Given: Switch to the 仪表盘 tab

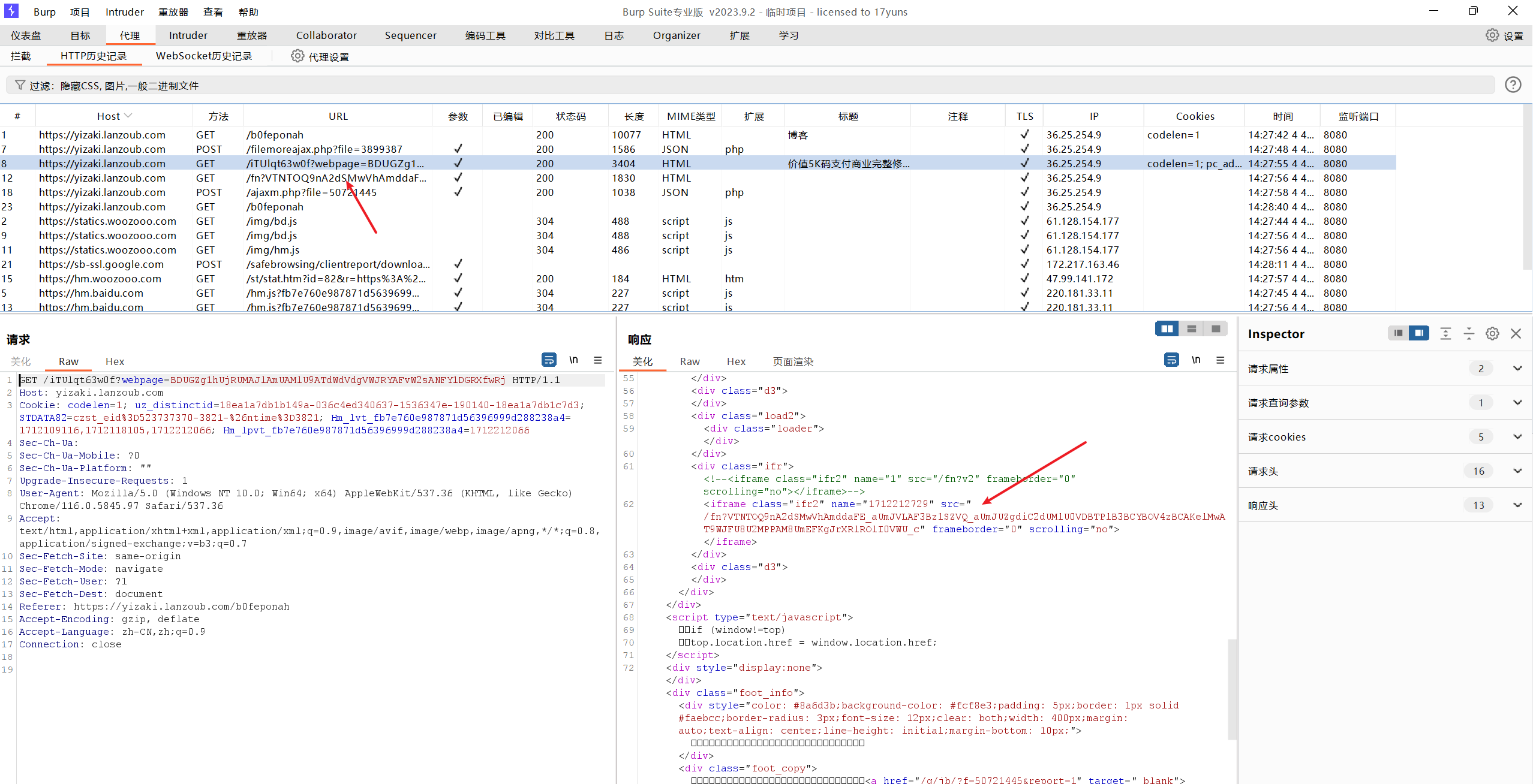Looking at the screenshot, I should click(26, 35).
